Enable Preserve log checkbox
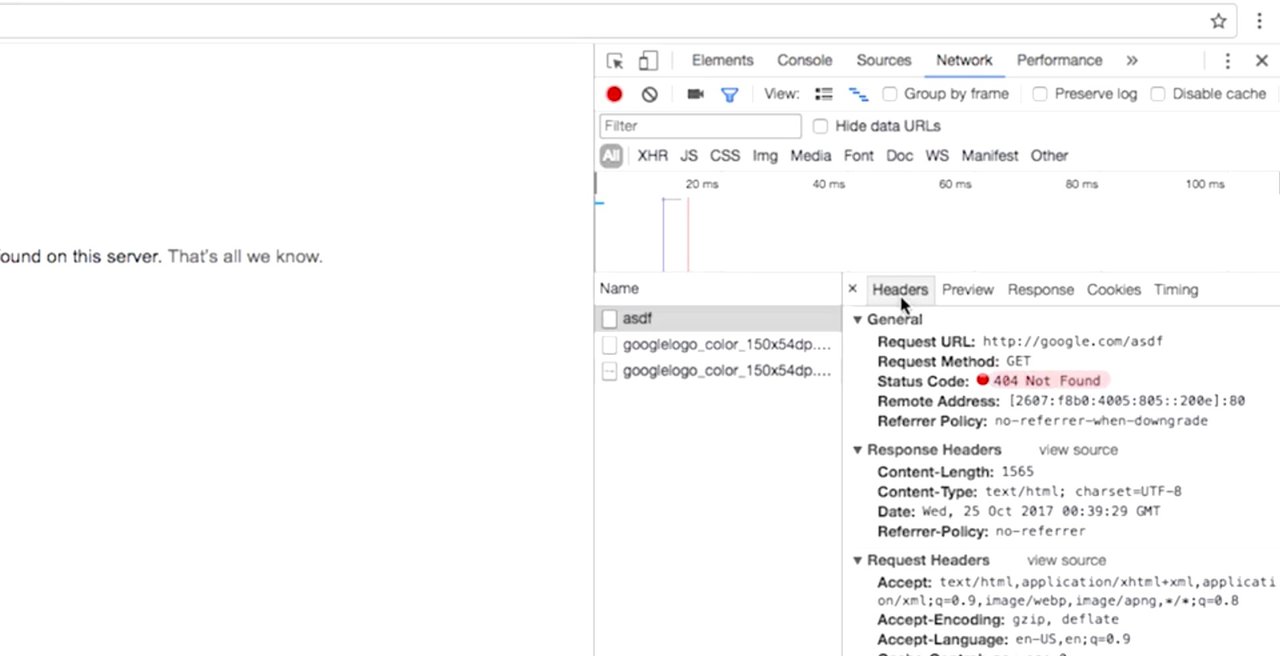Viewport: 1280px width, 656px height. tap(1040, 94)
